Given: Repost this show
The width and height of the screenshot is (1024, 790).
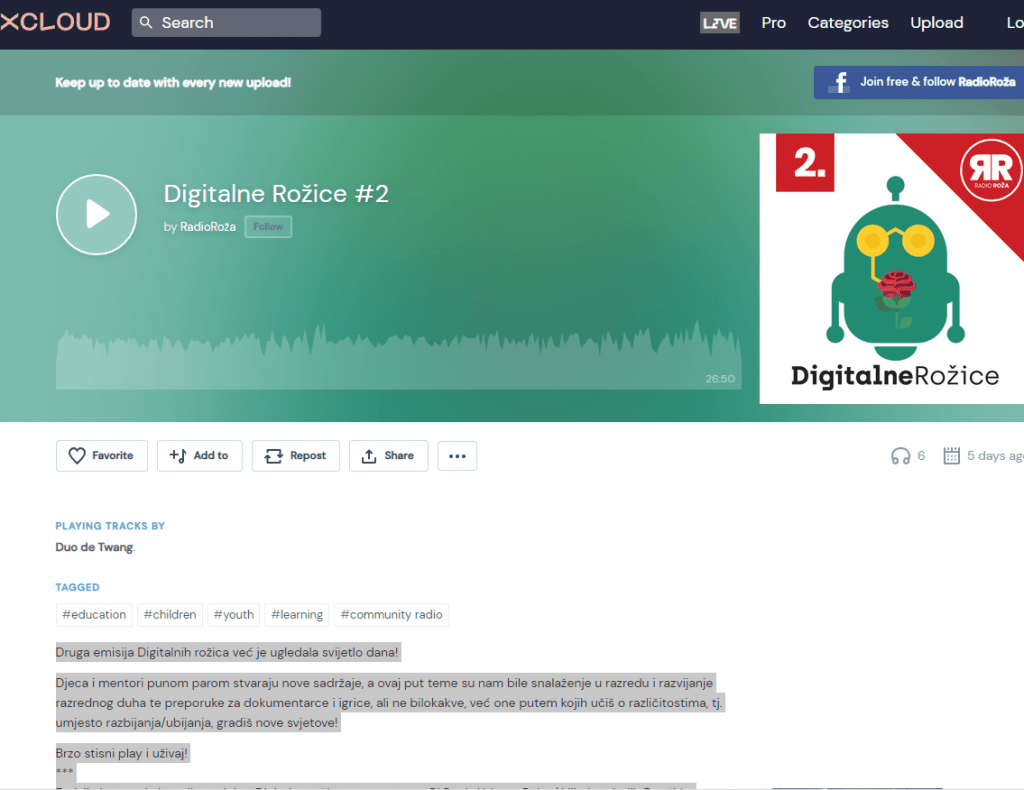Looking at the screenshot, I should pos(295,456).
